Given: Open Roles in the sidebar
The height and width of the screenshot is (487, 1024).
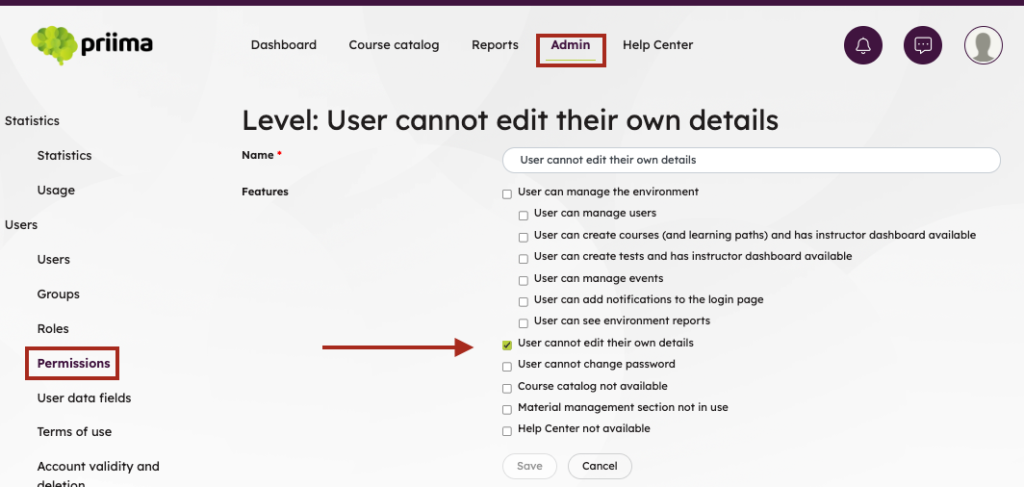Looking at the screenshot, I should point(53,328).
